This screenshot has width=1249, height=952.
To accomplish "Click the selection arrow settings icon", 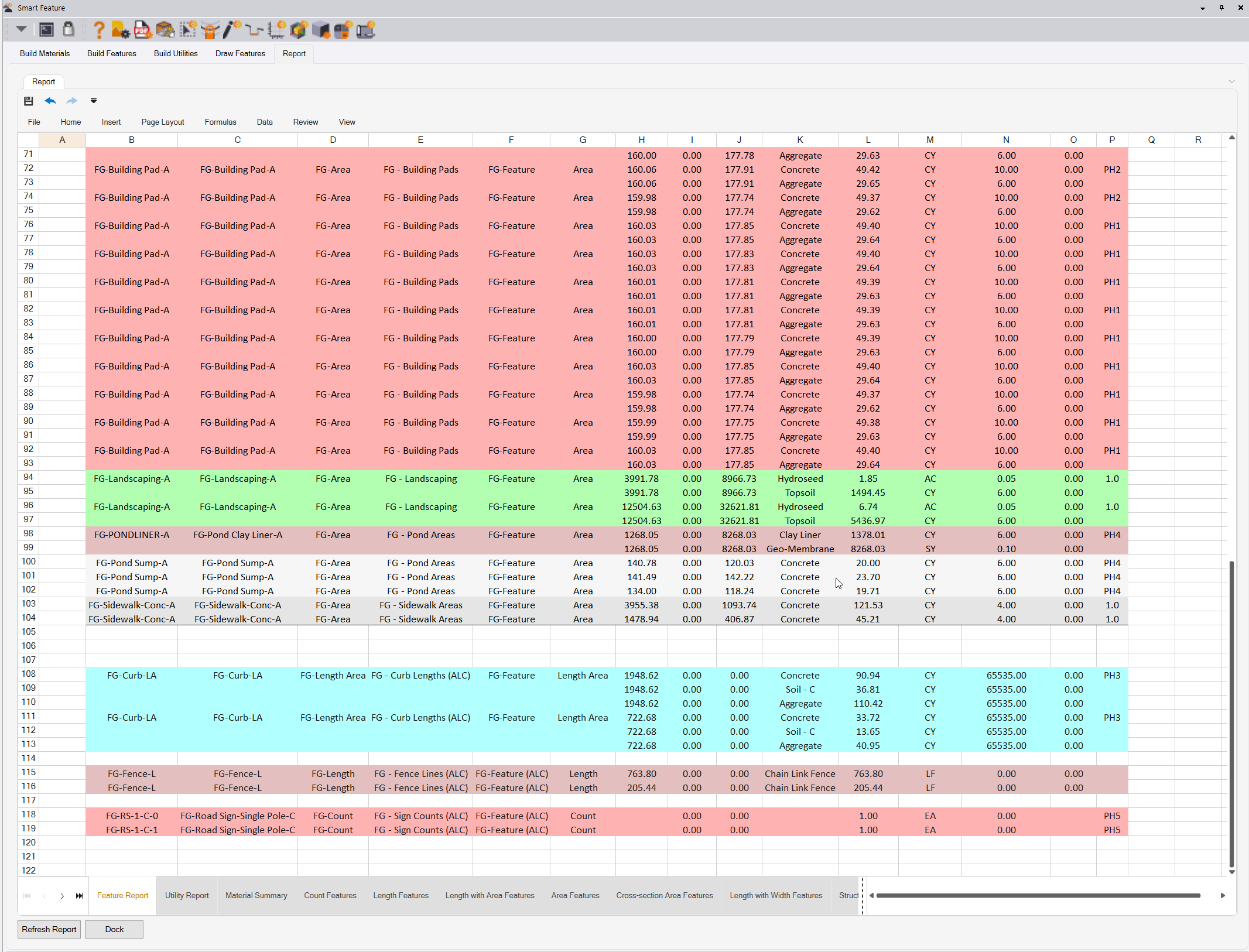I will point(188,30).
